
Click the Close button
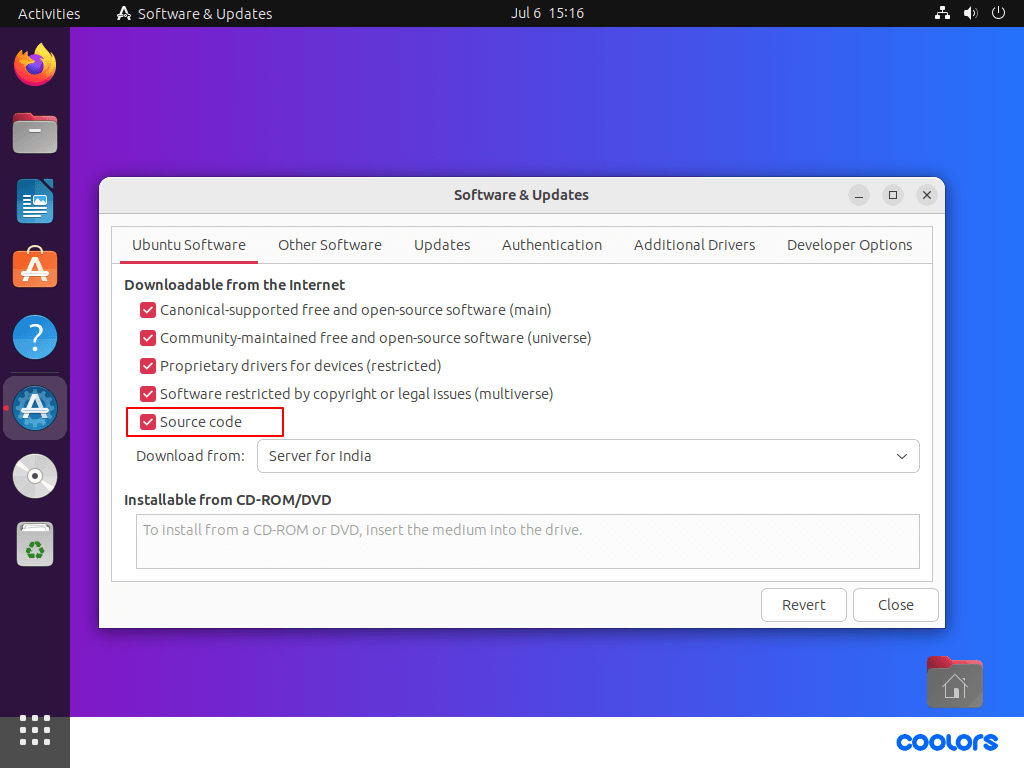[895, 605]
